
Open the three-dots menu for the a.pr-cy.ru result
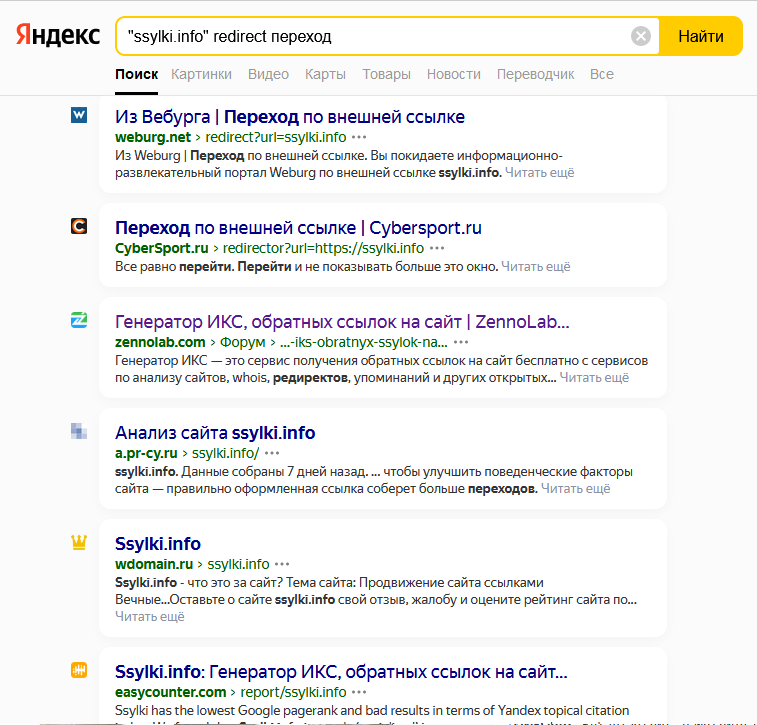272,454
